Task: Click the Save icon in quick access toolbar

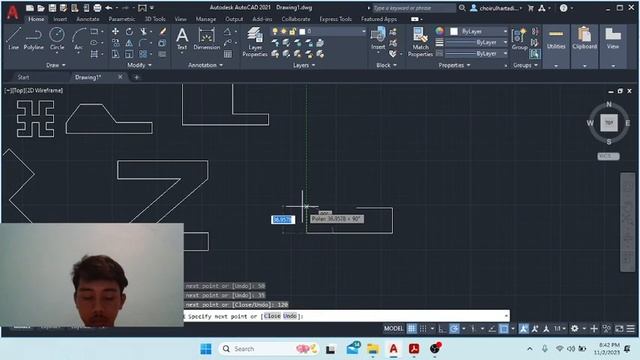Action: (x=52, y=8)
